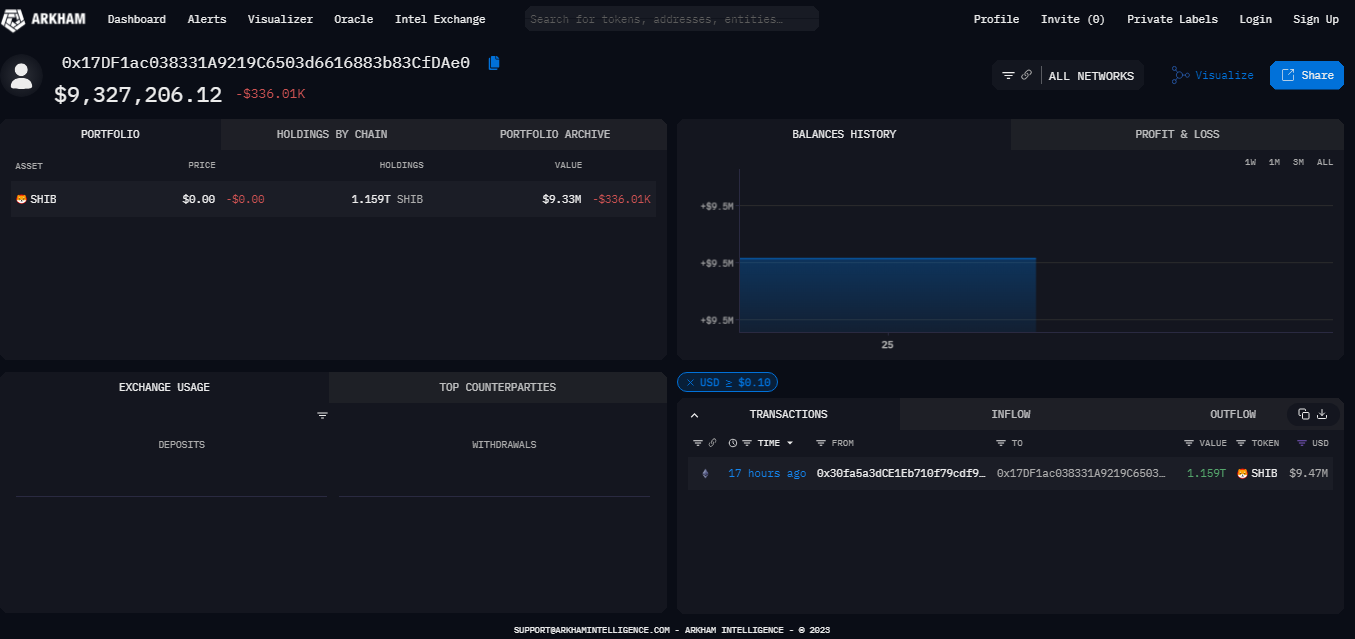
Task: Open the TO column filter icon
Action: tap(1001, 443)
